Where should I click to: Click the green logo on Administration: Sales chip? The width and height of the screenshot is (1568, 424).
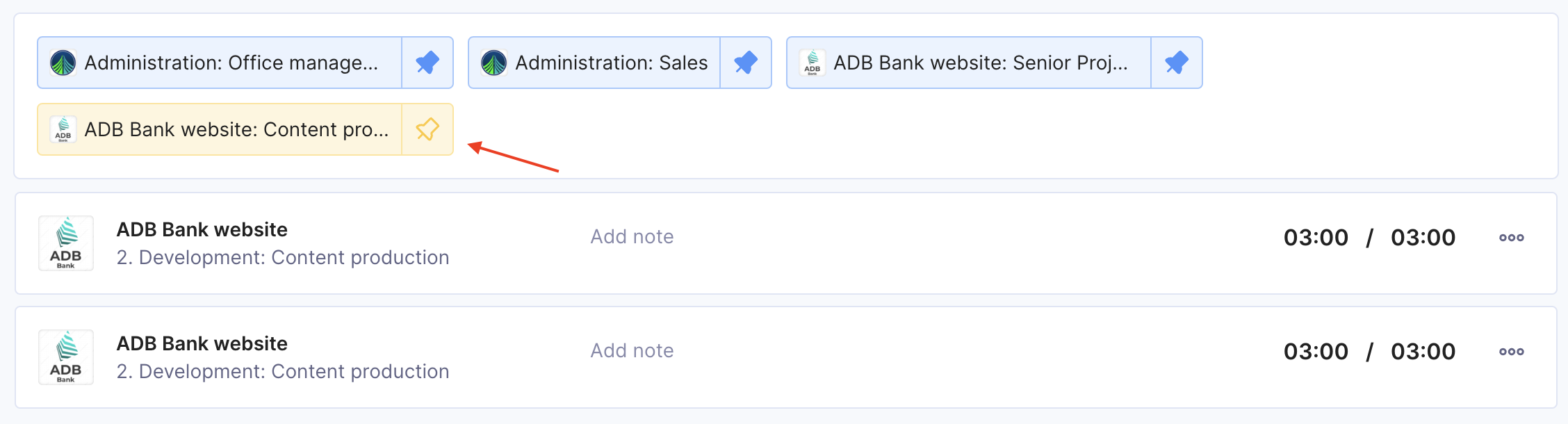point(494,63)
